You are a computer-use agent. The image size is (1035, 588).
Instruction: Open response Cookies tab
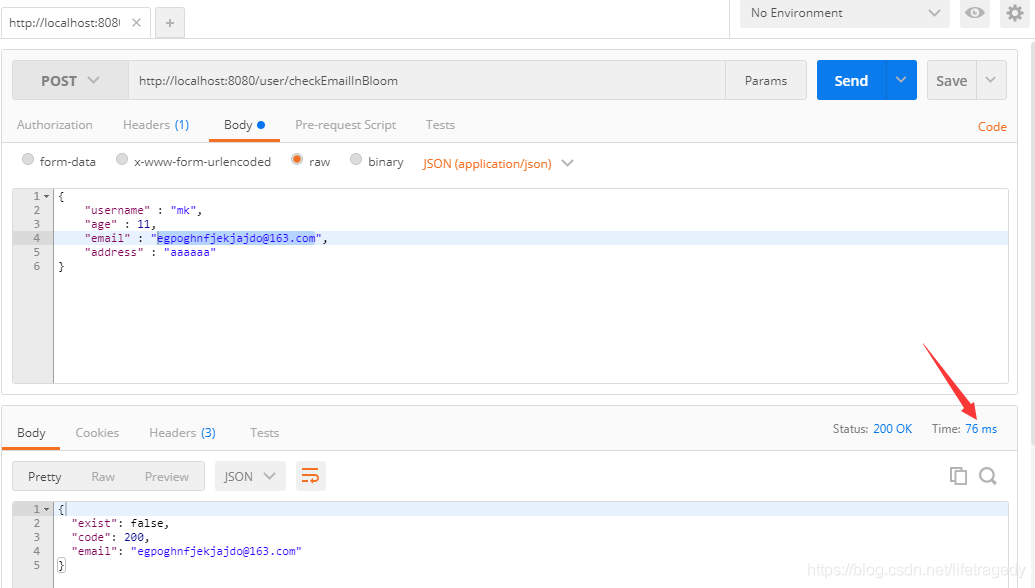(x=97, y=432)
